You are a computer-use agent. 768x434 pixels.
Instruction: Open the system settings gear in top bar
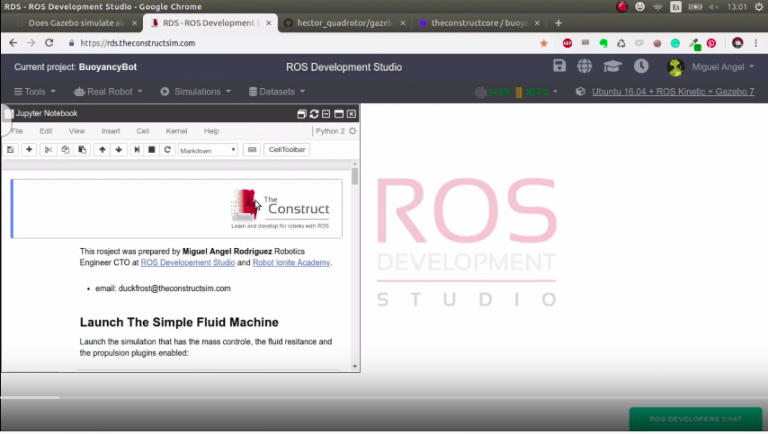pyautogui.click(x=759, y=7)
